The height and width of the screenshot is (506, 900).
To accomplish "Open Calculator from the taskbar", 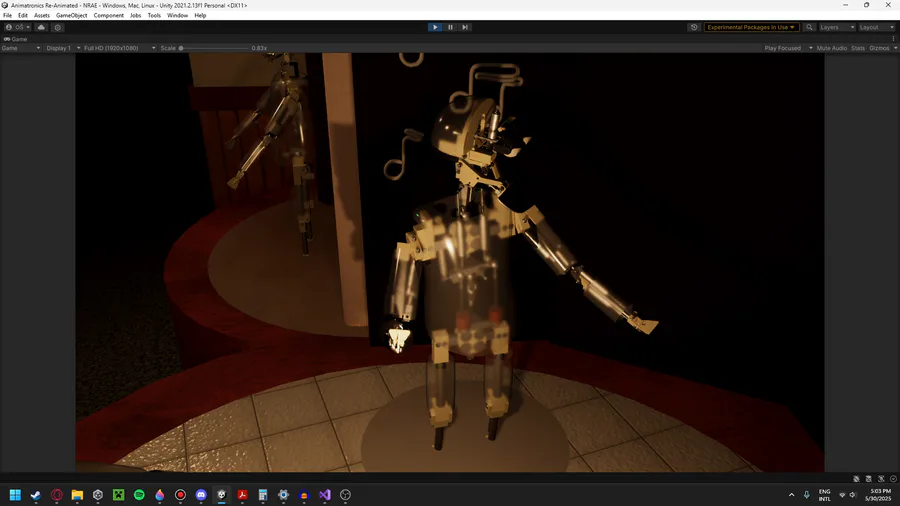I will 263,495.
